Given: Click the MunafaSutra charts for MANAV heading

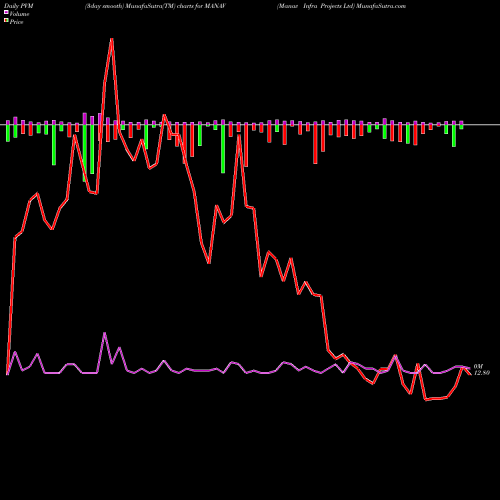Looking at the screenshot, I should coord(156,6).
